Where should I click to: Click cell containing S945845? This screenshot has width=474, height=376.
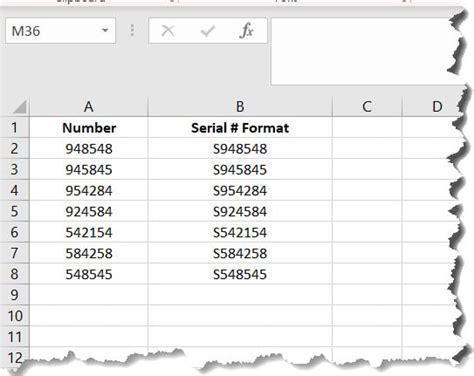(240, 169)
